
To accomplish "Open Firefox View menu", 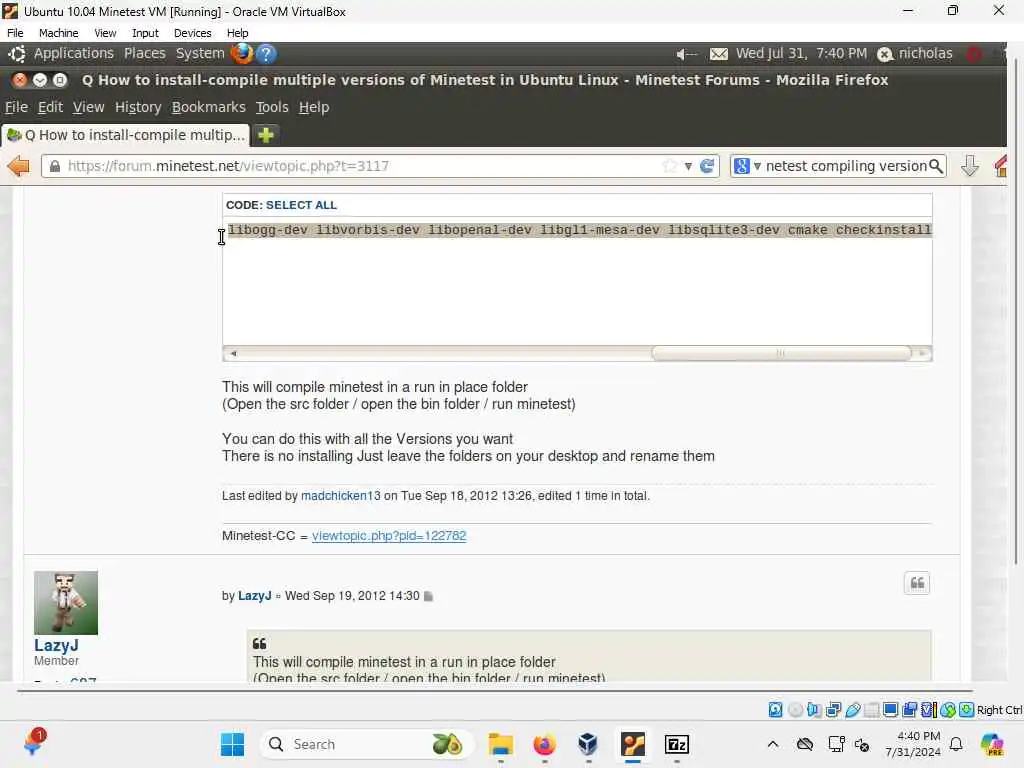I will 88,107.
